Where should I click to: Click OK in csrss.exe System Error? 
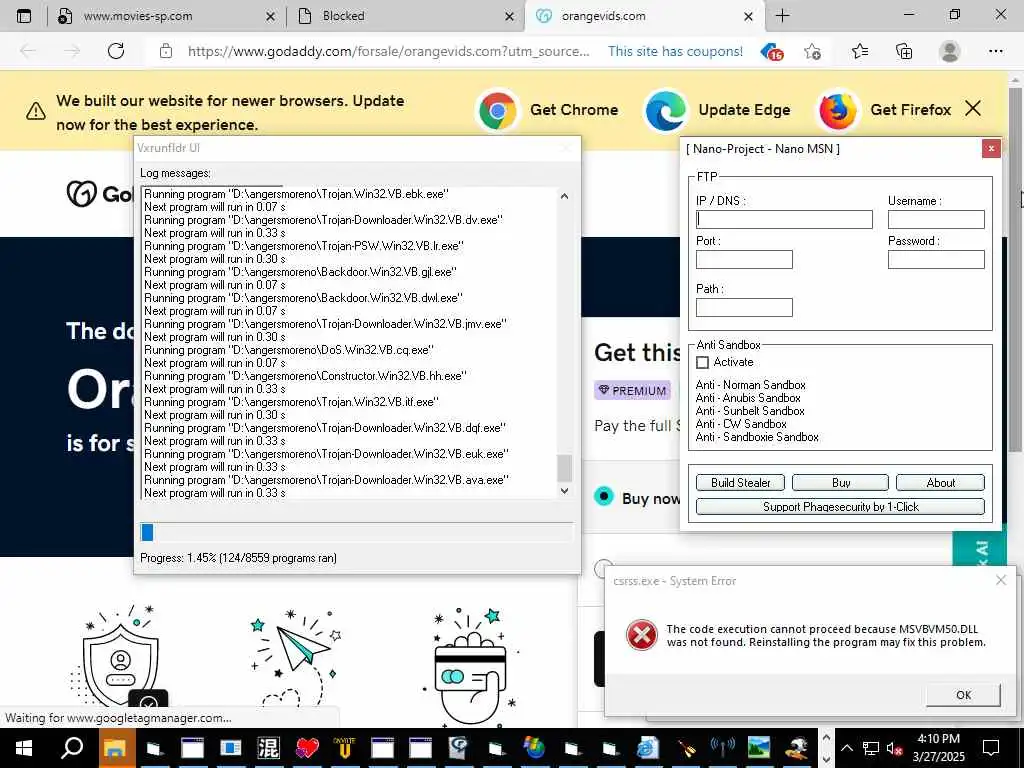[x=963, y=695]
